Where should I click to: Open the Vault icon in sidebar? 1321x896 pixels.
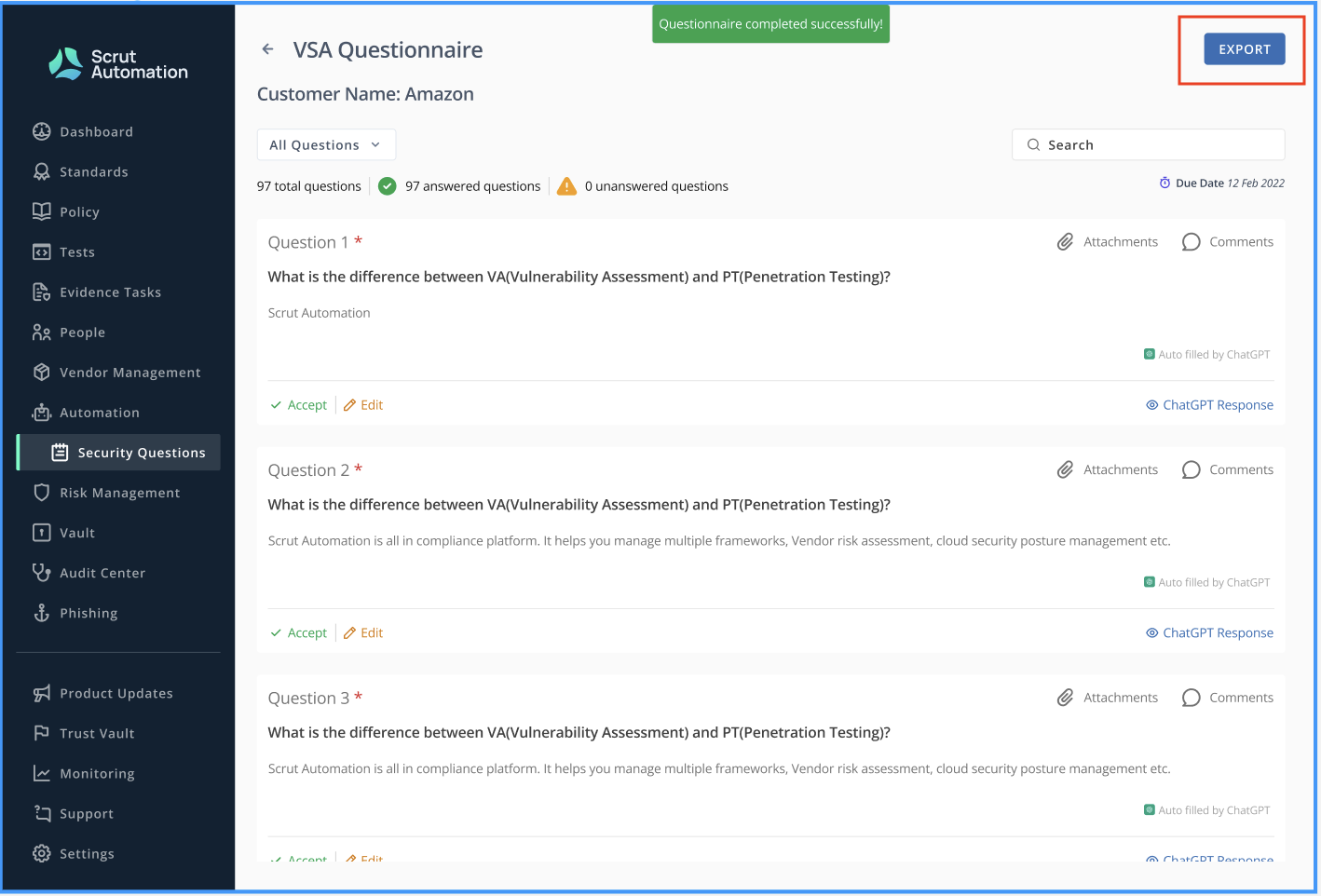click(42, 533)
